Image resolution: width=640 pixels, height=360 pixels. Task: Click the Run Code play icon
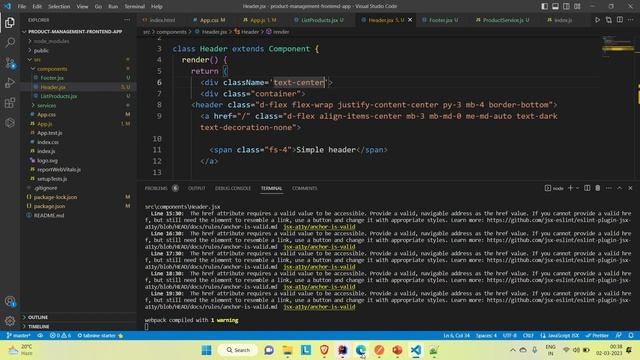click(x=597, y=20)
